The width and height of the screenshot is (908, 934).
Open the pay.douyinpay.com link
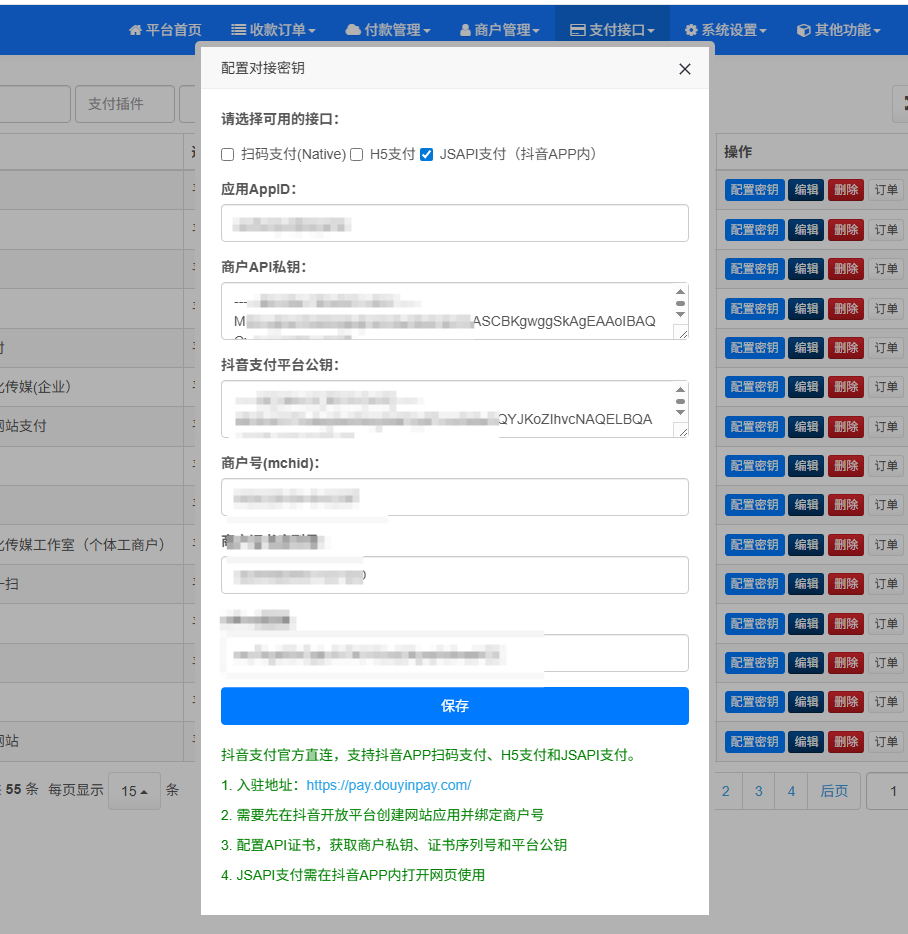388,785
